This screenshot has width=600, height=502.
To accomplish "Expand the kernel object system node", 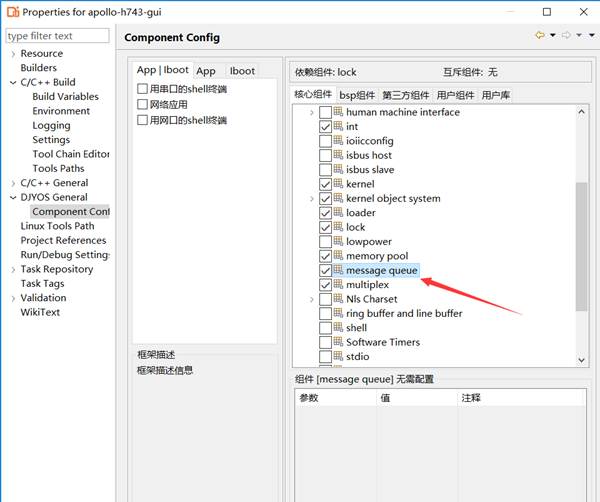I will point(312,199).
